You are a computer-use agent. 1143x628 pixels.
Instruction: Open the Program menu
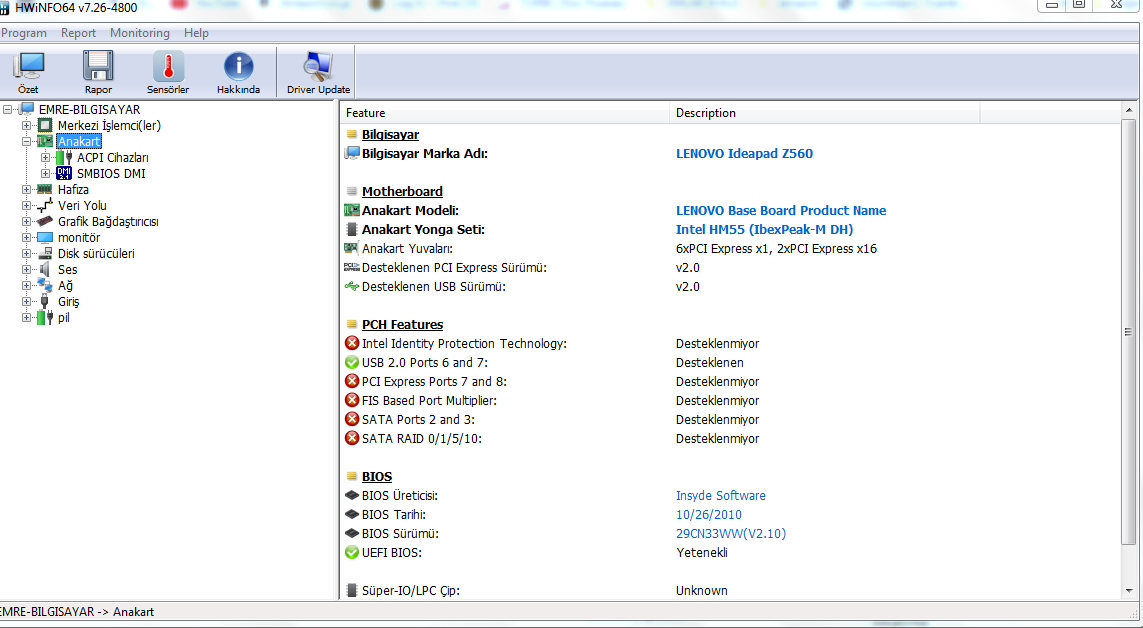(23, 33)
